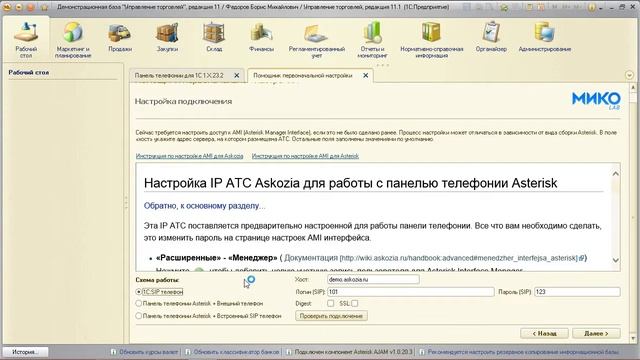This screenshot has width=640, height=360.
Task: Click the Рабочий стол sidebar heading
Action: (29, 72)
